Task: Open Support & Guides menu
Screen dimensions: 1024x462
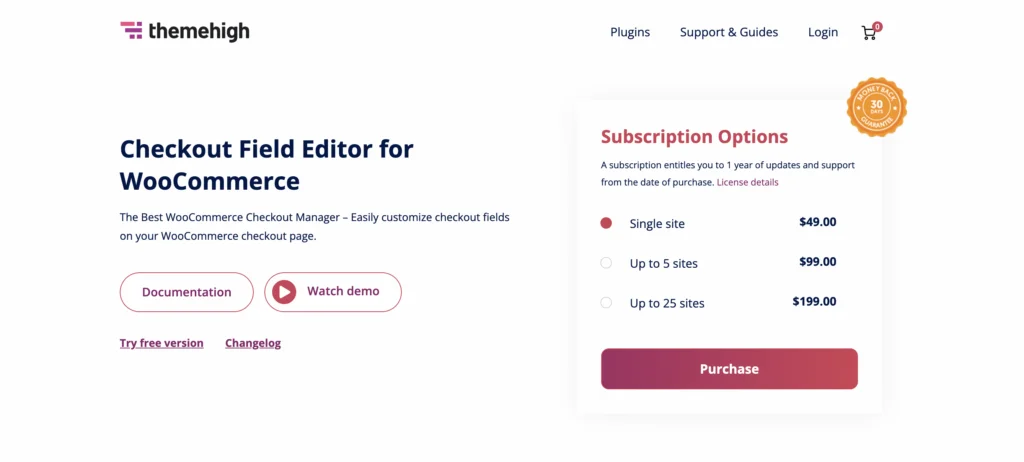Action: (x=729, y=32)
